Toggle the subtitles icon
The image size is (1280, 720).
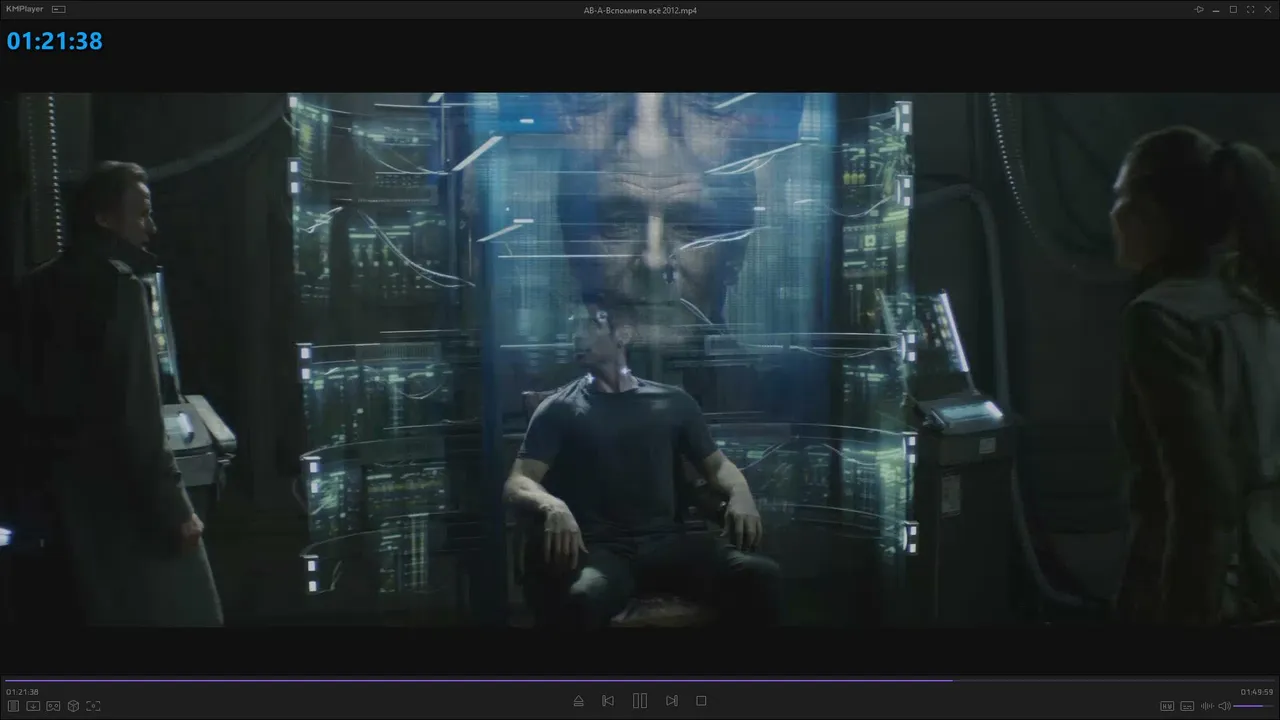[1187, 706]
